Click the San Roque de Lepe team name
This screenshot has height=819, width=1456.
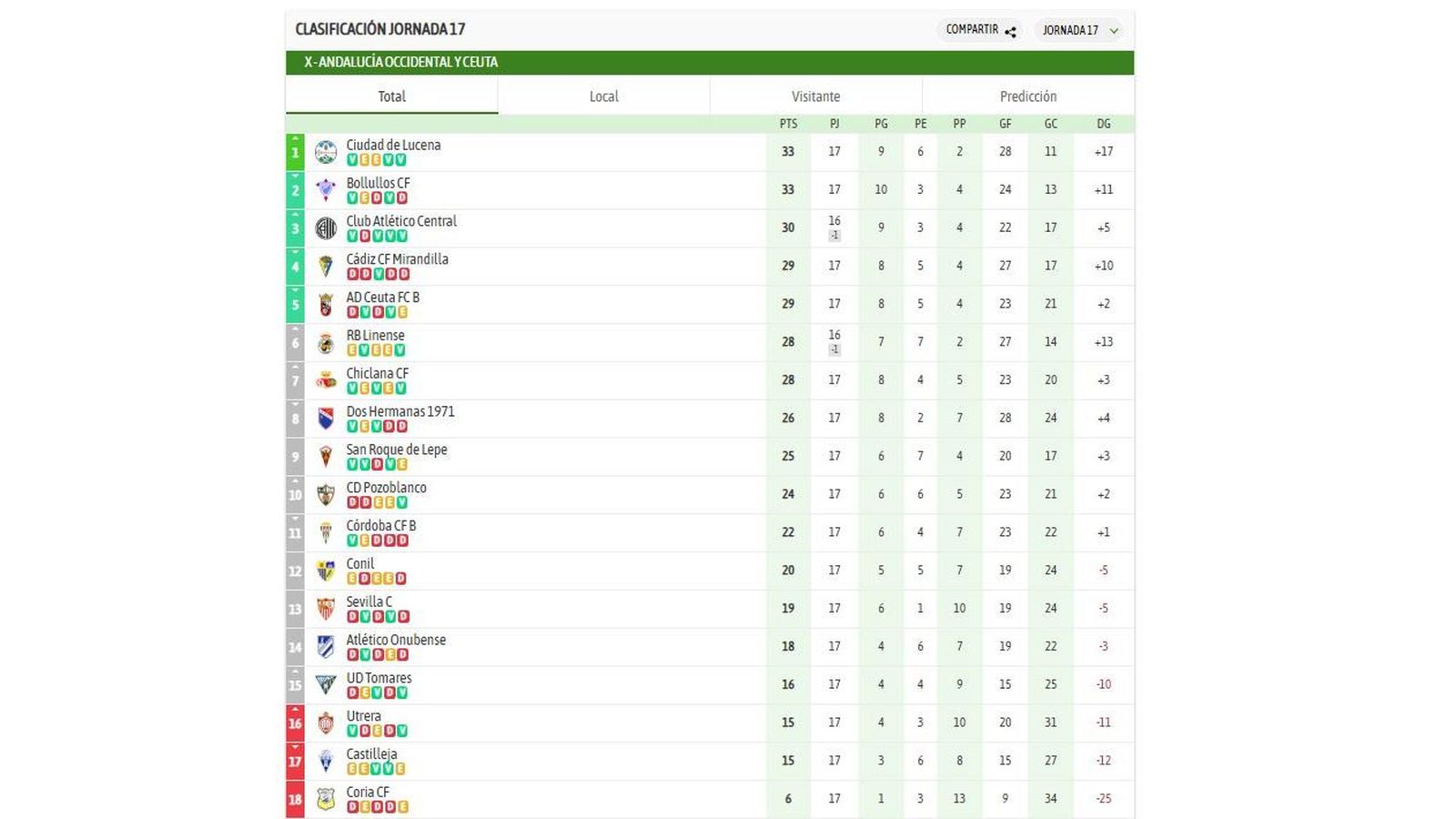[398, 450]
